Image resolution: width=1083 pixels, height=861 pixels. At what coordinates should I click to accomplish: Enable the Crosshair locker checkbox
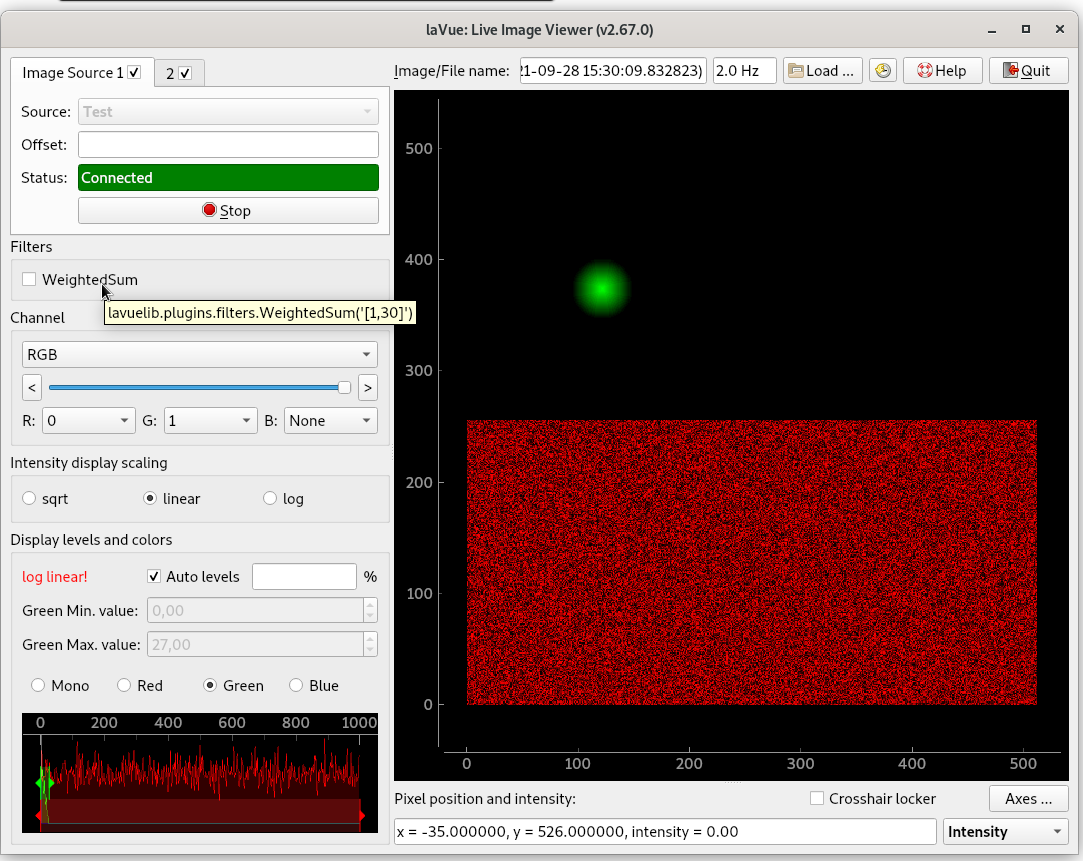point(817,799)
